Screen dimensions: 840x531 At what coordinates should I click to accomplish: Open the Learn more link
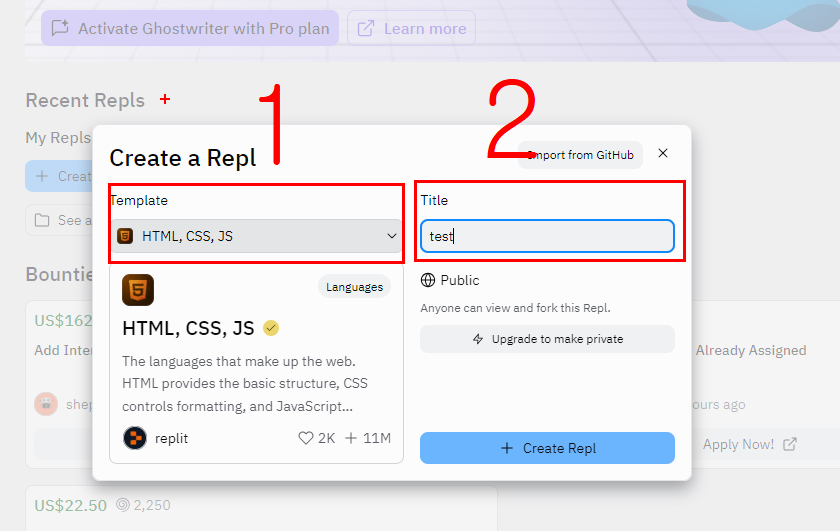(x=411, y=28)
